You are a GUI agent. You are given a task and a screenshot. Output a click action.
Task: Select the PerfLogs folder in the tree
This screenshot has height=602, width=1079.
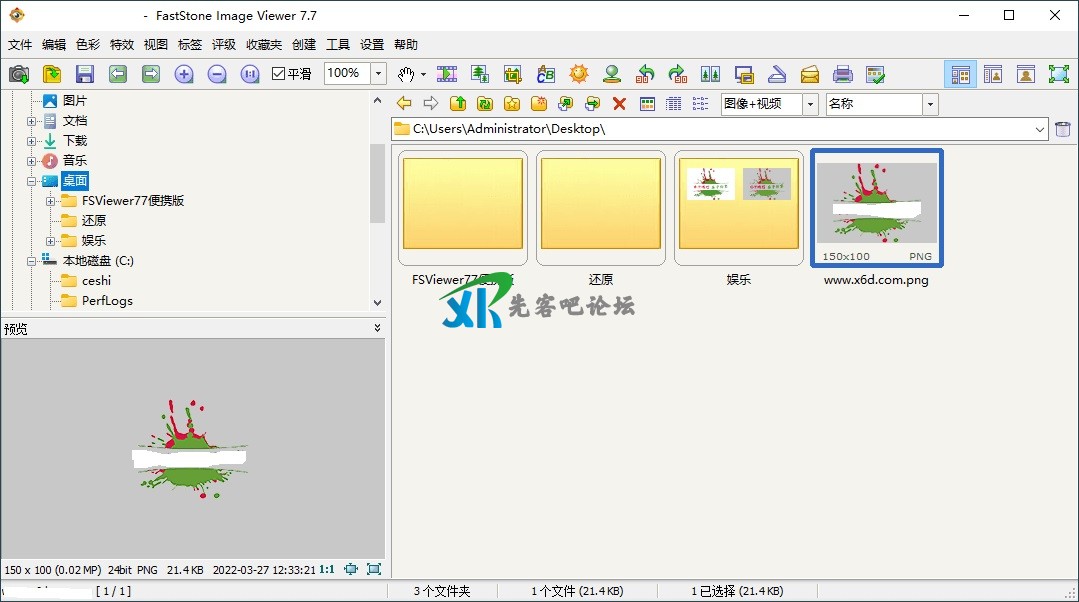pos(107,301)
